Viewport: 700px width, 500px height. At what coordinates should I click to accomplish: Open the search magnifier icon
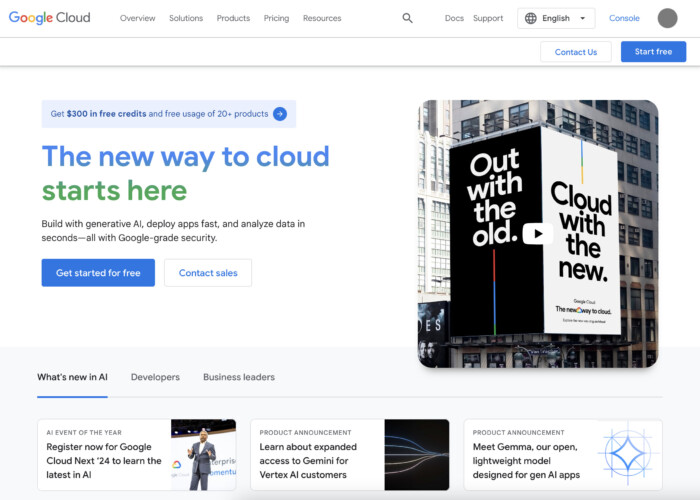(407, 18)
